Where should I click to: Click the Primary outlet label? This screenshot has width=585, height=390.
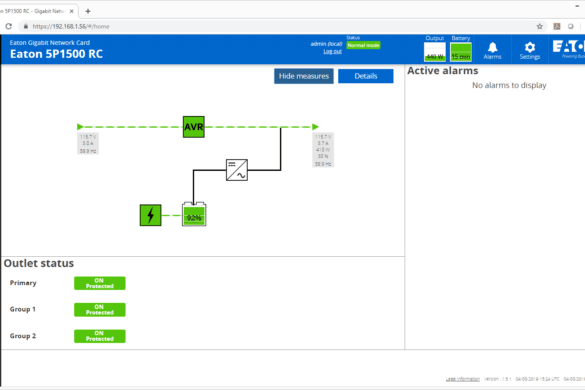click(23, 283)
